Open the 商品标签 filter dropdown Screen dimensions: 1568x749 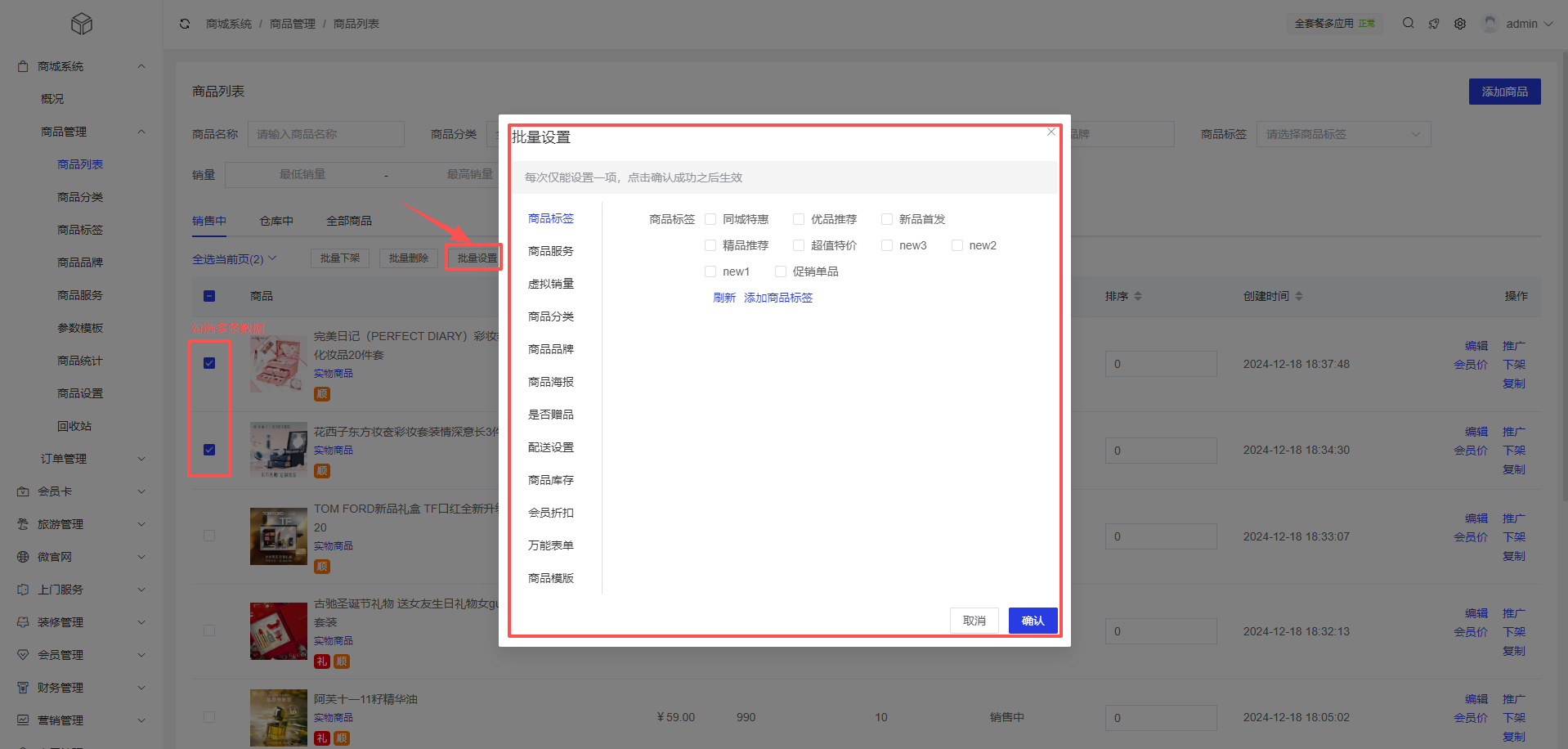tap(1342, 134)
